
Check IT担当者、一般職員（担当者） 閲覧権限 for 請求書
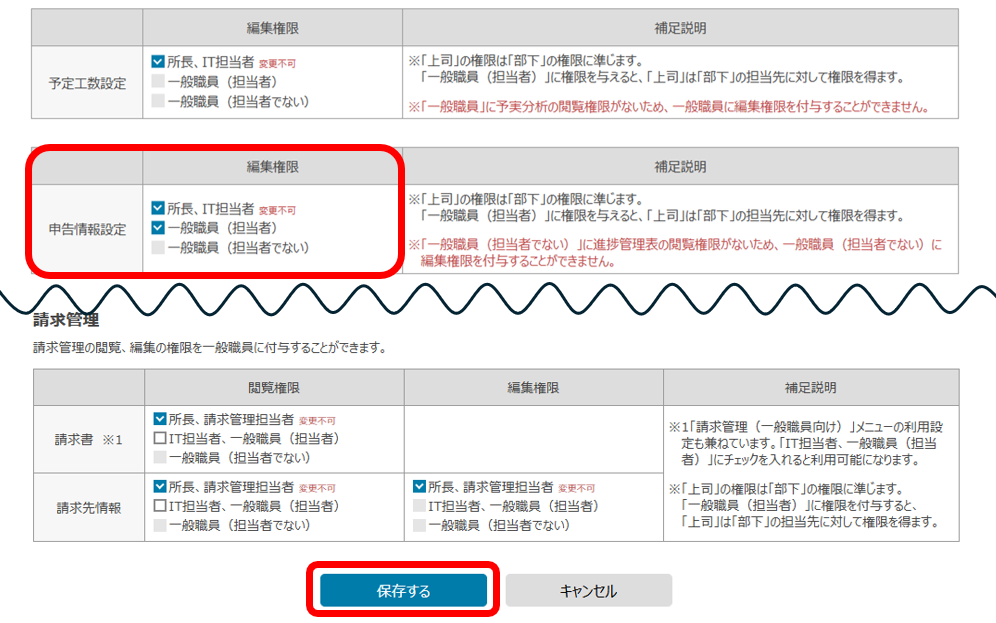click(x=160, y=438)
